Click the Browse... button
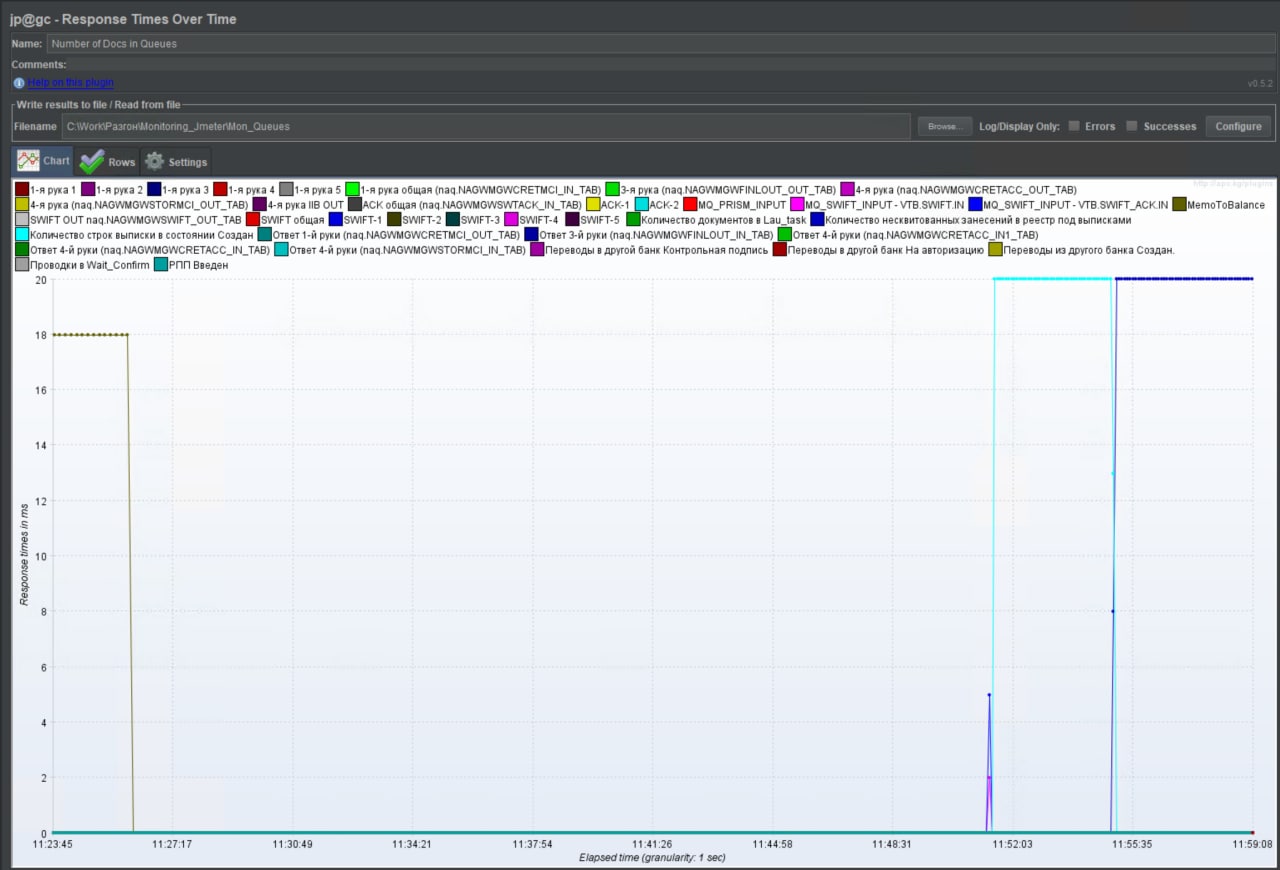 coord(944,127)
